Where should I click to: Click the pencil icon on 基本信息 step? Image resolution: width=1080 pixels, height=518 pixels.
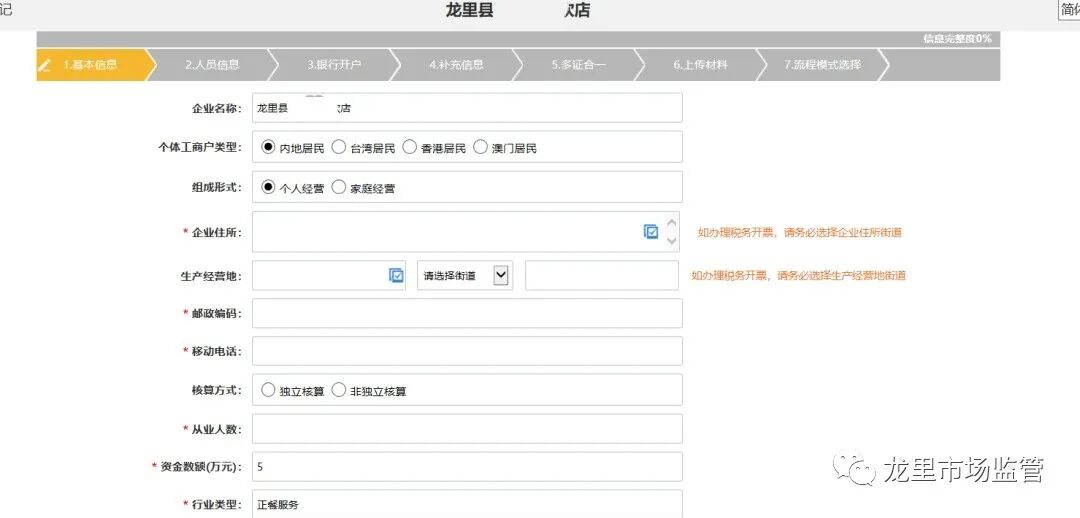coord(45,65)
